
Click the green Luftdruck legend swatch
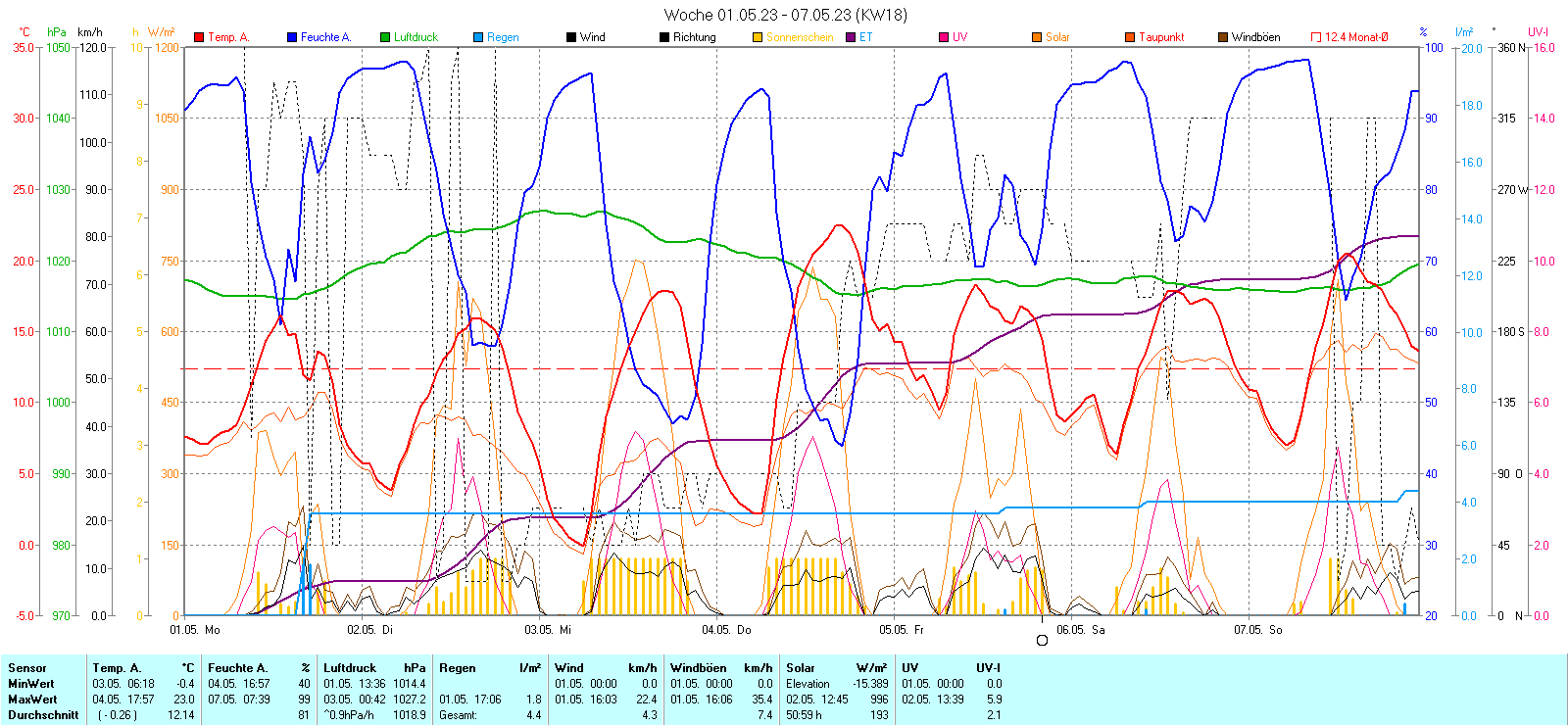pyautogui.click(x=385, y=37)
